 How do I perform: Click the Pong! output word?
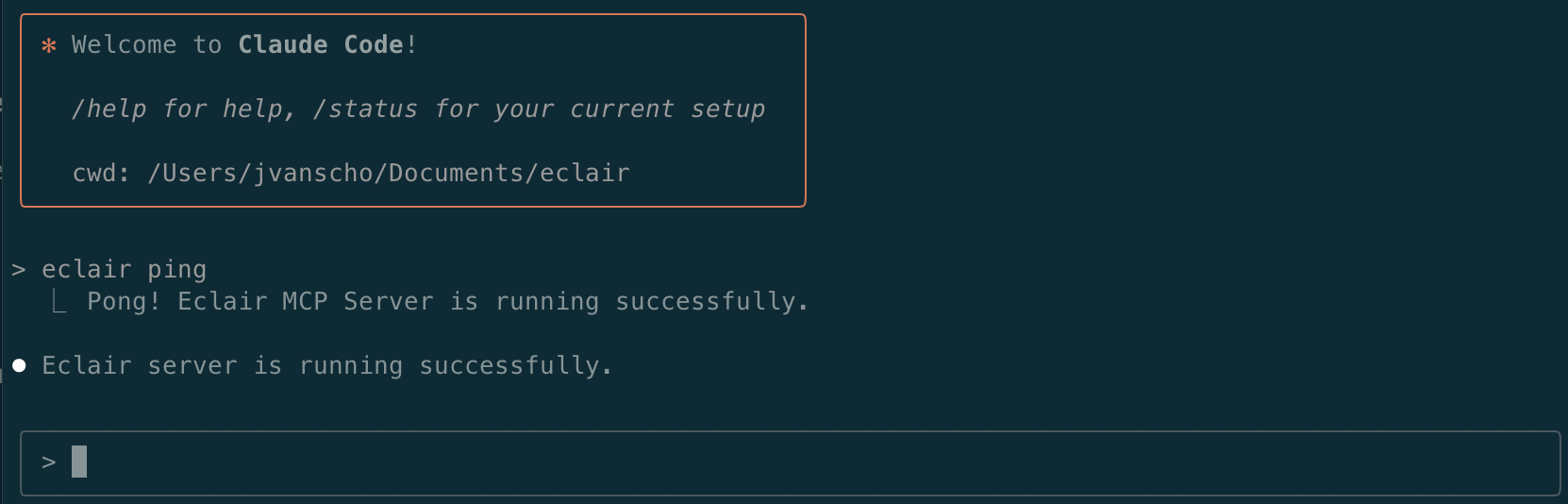[x=124, y=302]
